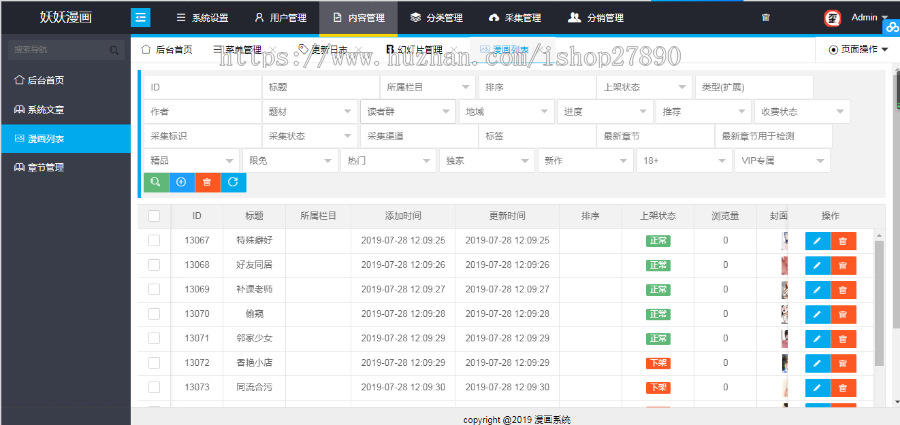This screenshot has width=900, height=425.
Task: Check the box for row 13067
Action: [x=154, y=241]
